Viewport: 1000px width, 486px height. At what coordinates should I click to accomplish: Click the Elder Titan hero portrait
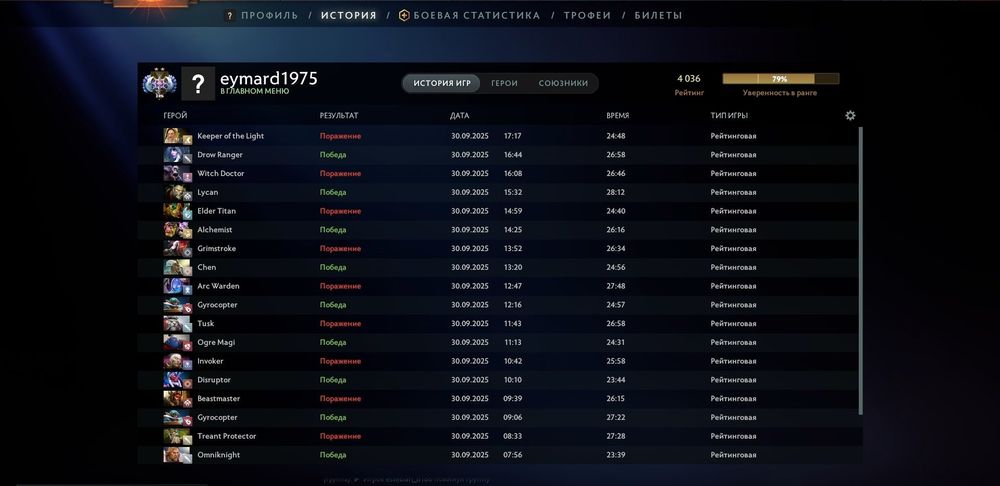coord(177,210)
